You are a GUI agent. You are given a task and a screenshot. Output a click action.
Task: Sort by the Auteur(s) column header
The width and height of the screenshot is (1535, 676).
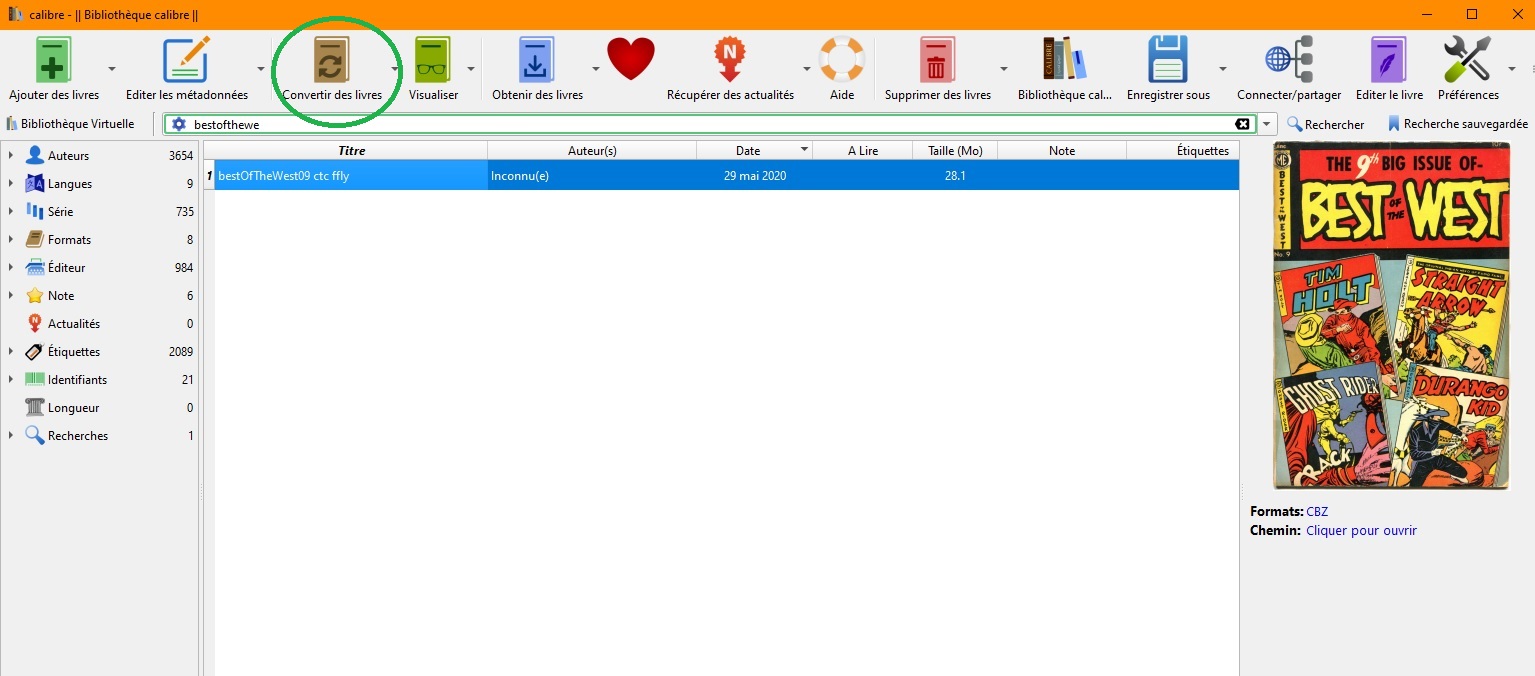tap(592, 151)
